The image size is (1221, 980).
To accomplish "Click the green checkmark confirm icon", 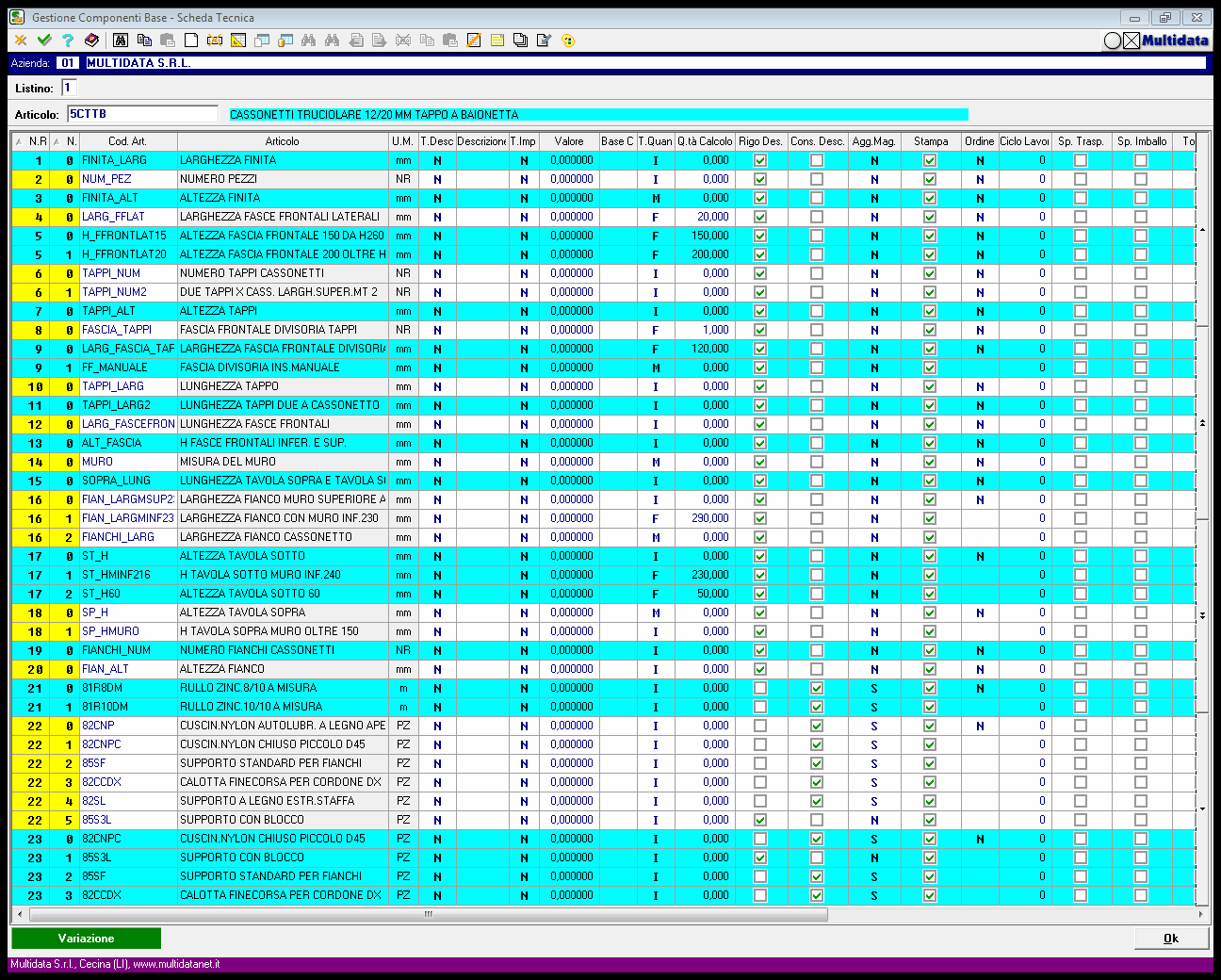I will point(44,40).
